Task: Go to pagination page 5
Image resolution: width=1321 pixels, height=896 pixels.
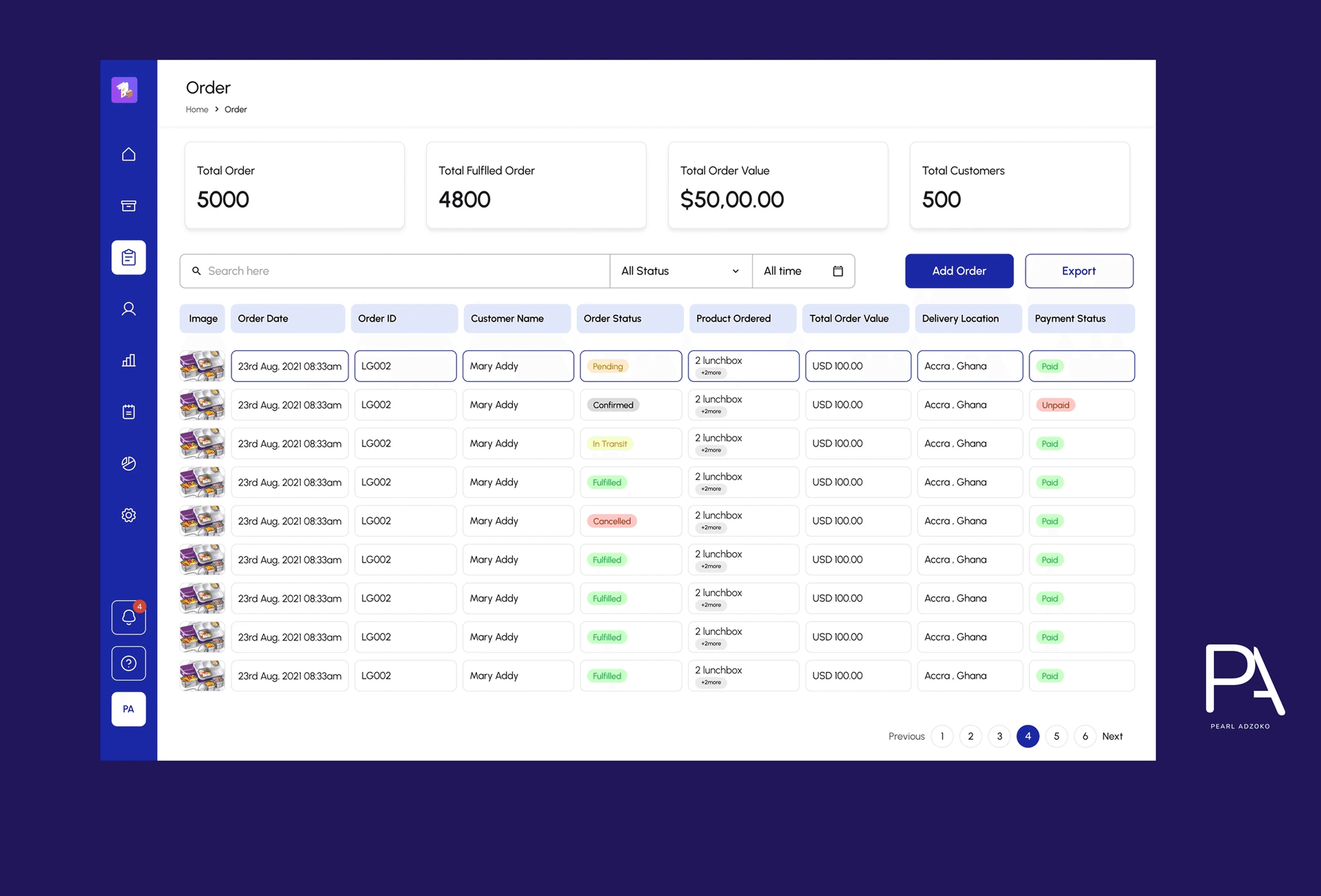Action: click(1056, 736)
